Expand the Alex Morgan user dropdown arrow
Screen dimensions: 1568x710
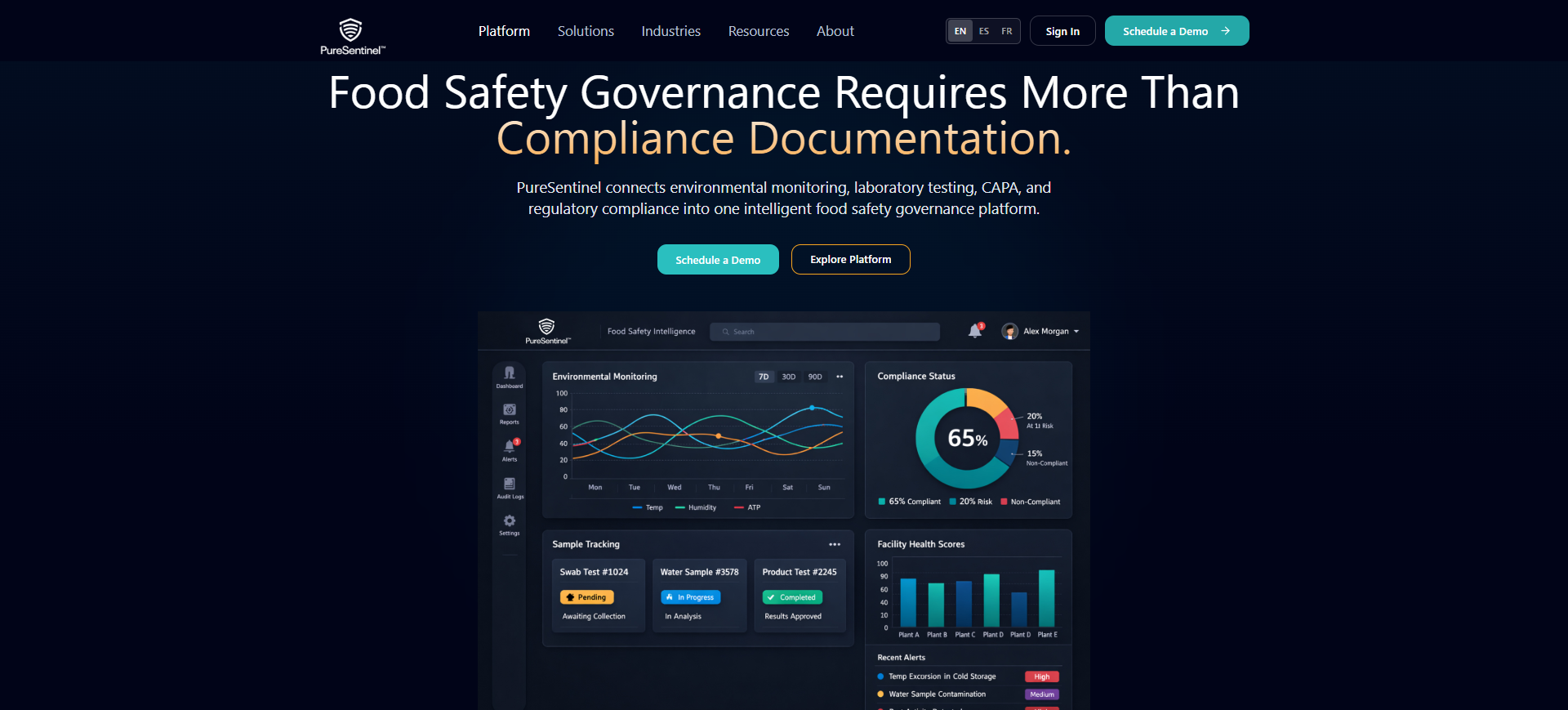coord(1076,332)
